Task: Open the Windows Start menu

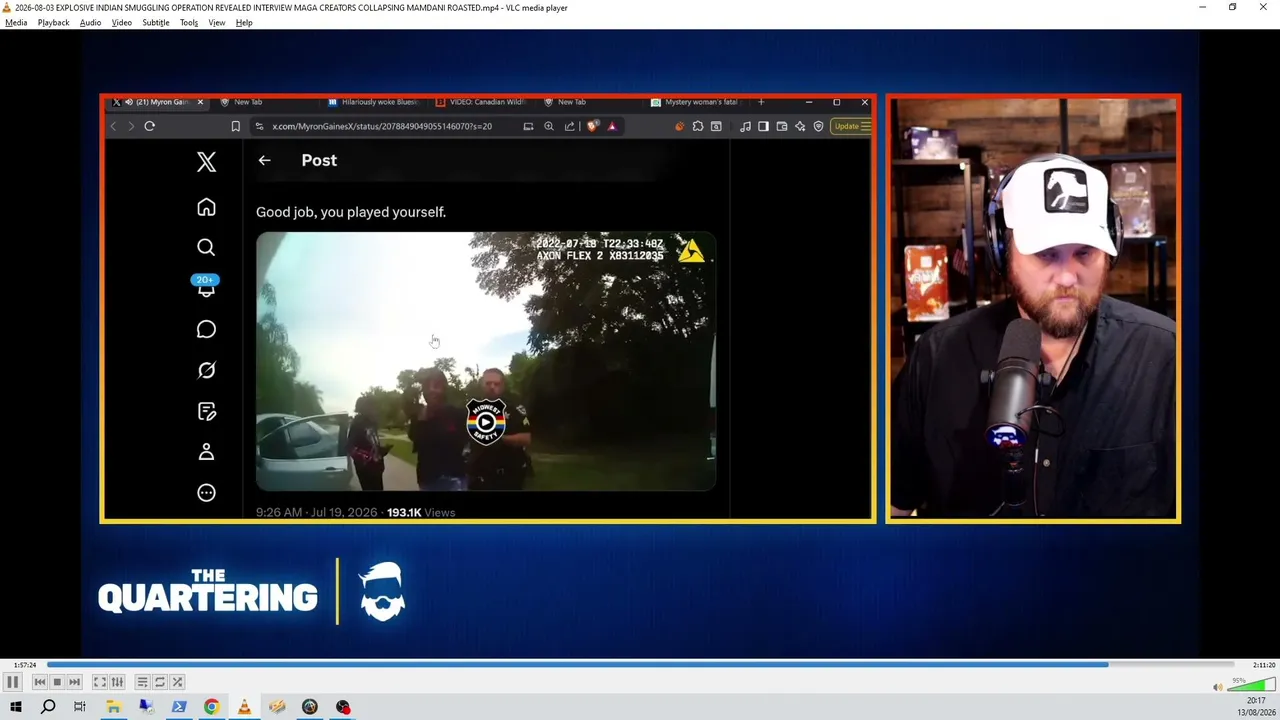Action: pos(15,707)
